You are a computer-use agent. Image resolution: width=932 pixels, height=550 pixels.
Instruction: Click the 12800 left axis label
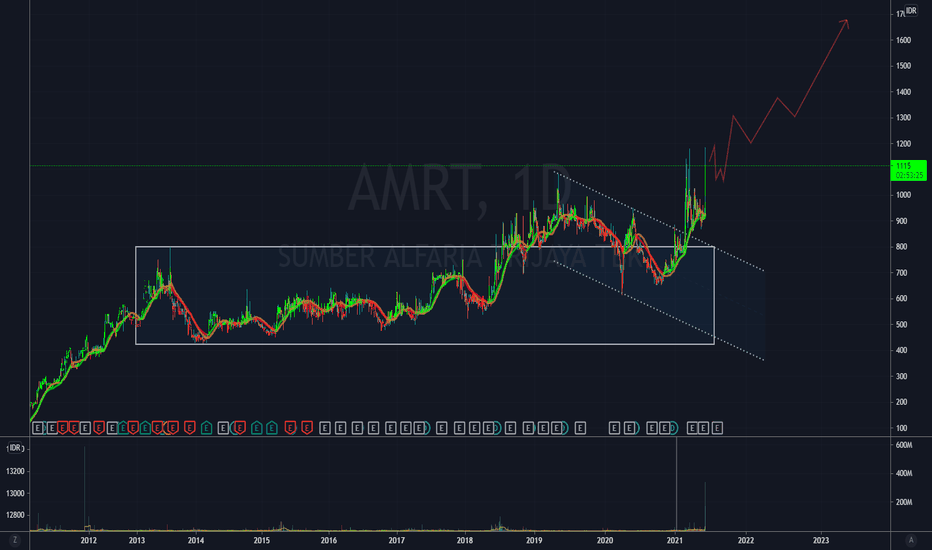coord(15,516)
